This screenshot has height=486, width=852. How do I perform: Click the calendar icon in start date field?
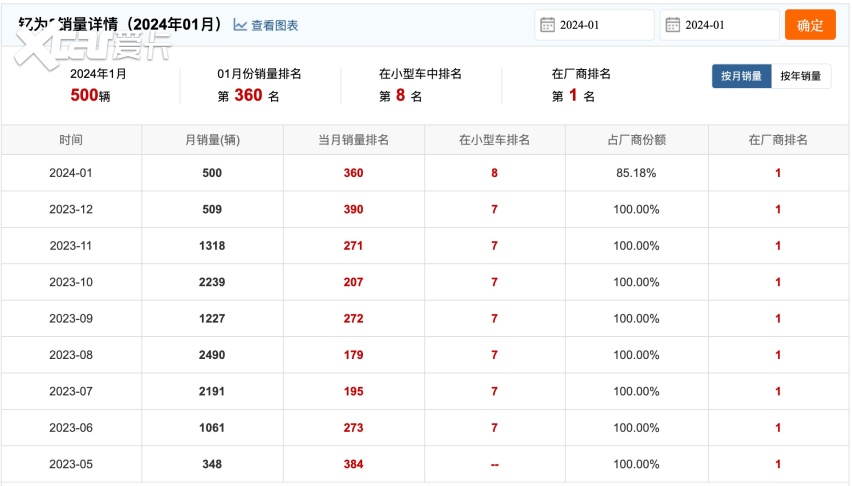[548, 25]
